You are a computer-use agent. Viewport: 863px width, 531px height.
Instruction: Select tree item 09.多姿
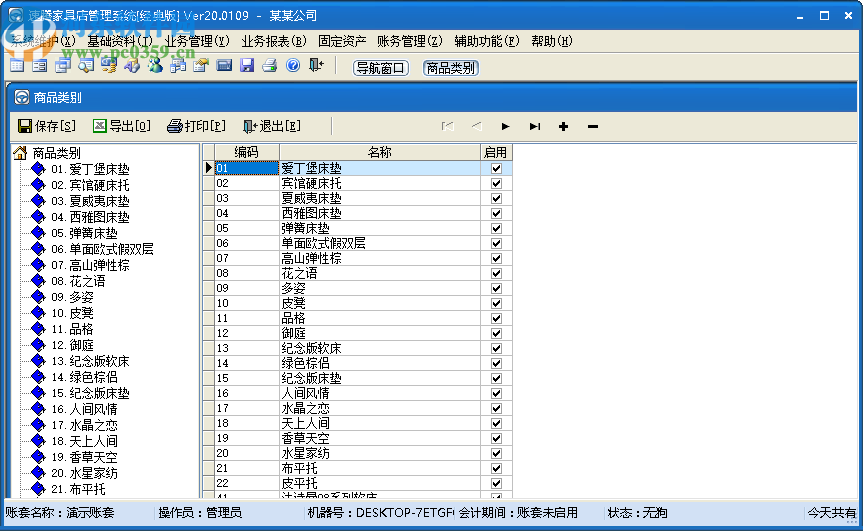(x=72, y=297)
